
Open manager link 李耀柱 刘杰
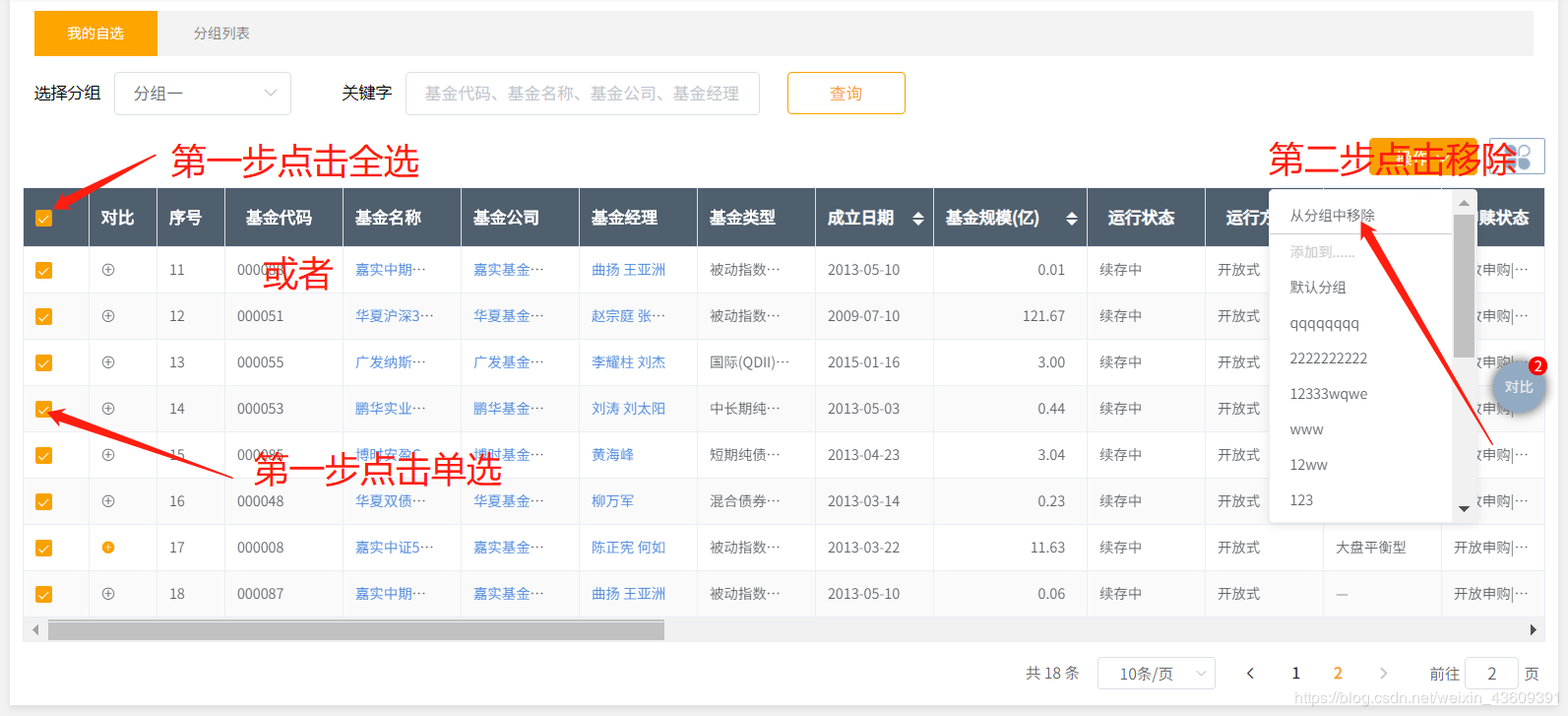click(x=628, y=362)
